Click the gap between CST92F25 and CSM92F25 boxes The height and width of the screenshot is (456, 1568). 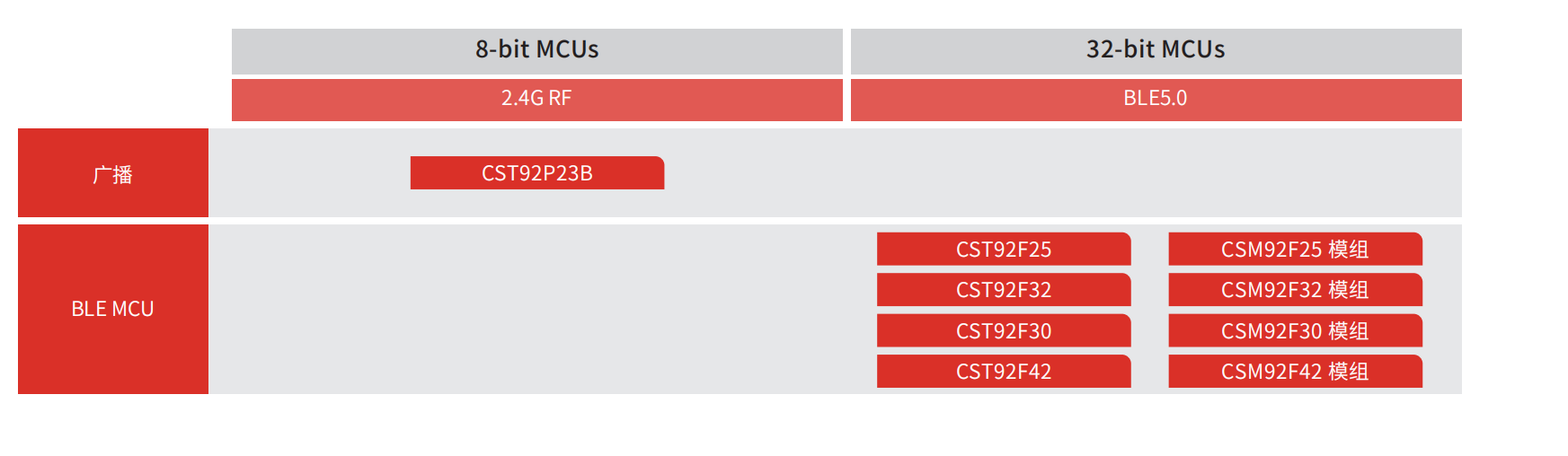coord(1149,250)
